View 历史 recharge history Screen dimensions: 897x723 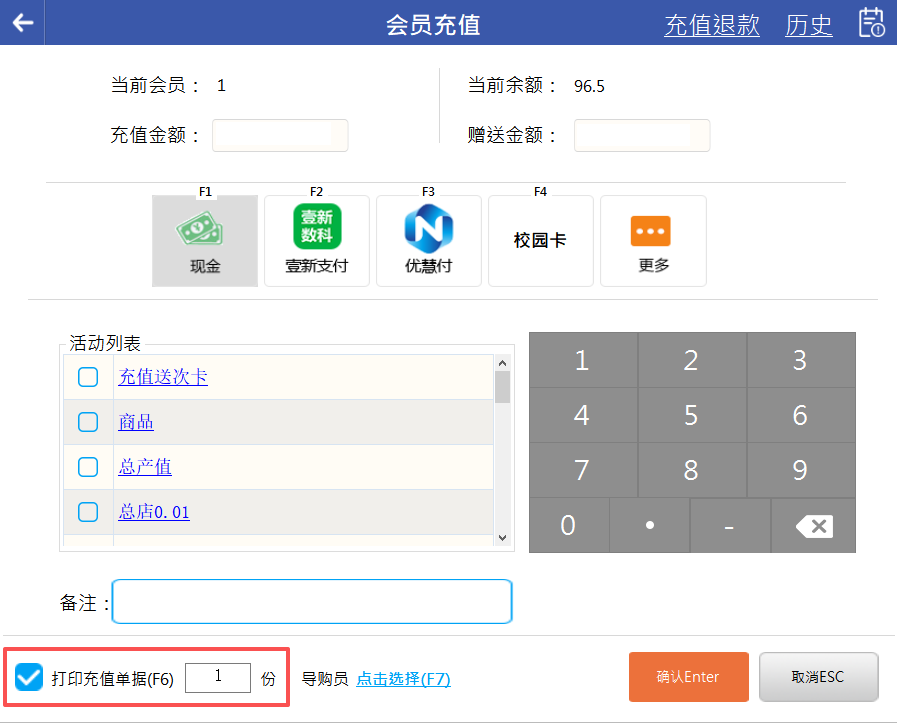click(x=808, y=25)
